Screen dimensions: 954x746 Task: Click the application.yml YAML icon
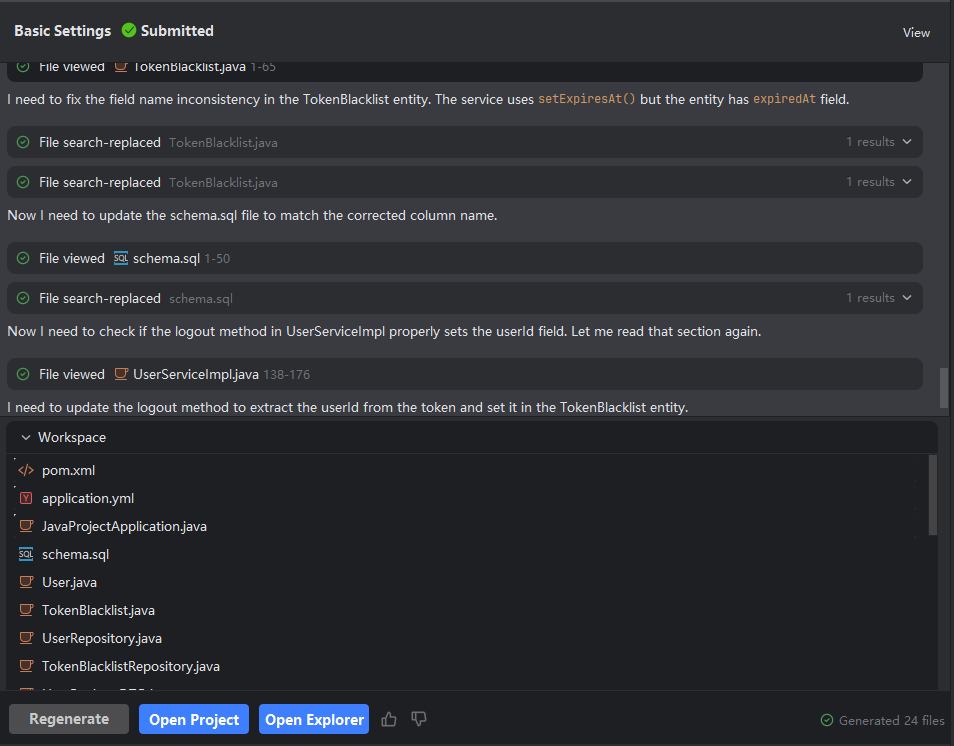[x=26, y=498]
